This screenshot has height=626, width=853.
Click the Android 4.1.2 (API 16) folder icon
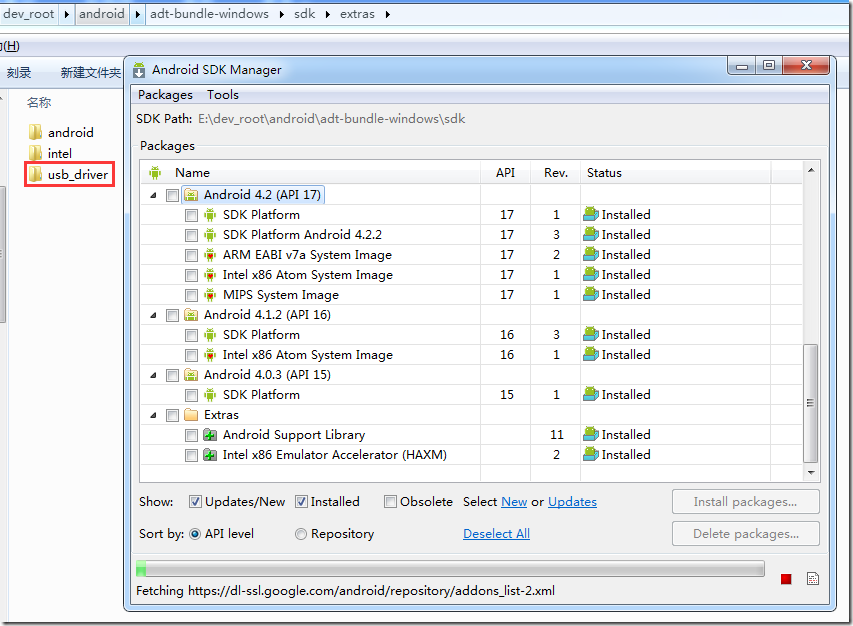click(x=191, y=315)
